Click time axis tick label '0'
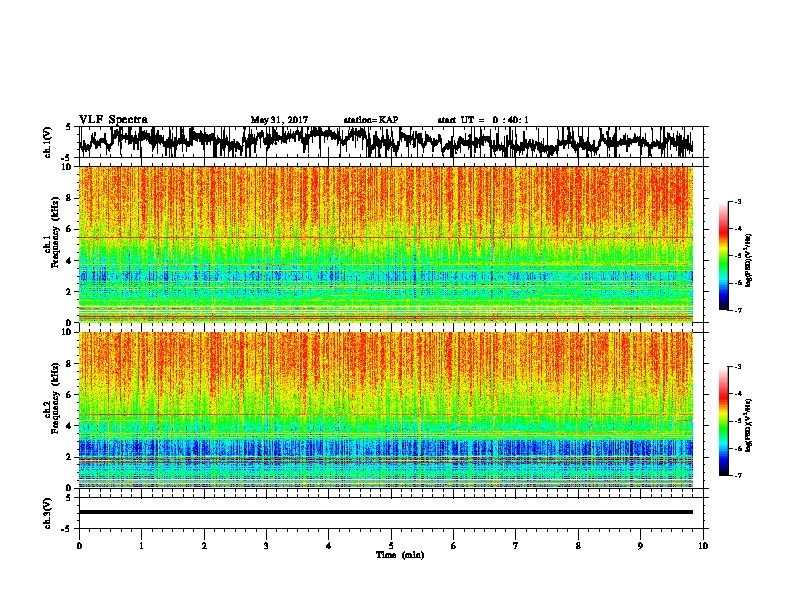The image size is (792, 612). pyautogui.click(x=79, y=545)
